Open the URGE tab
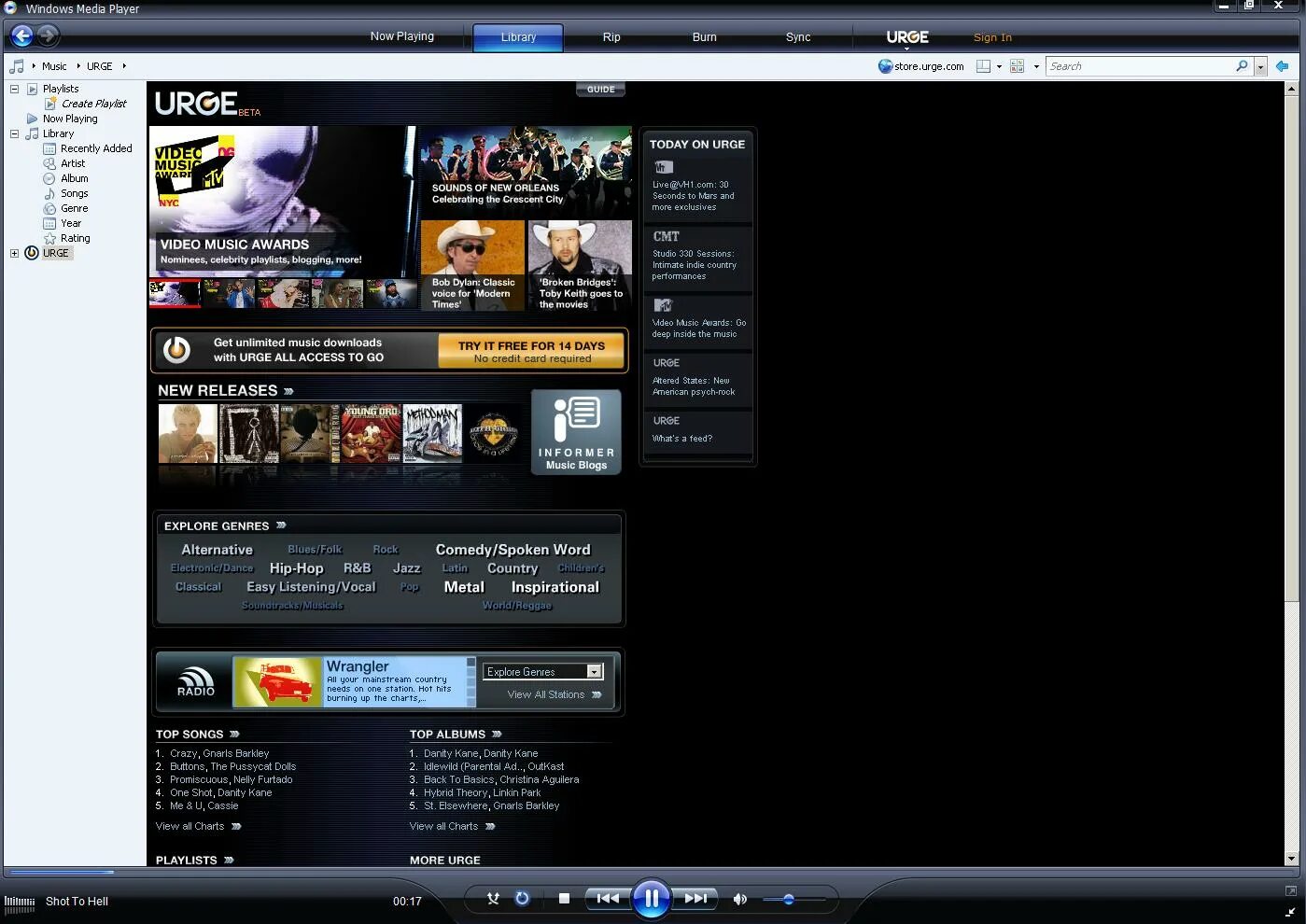The height and width of the screenshot is (924, 1306). click(907, 37)
